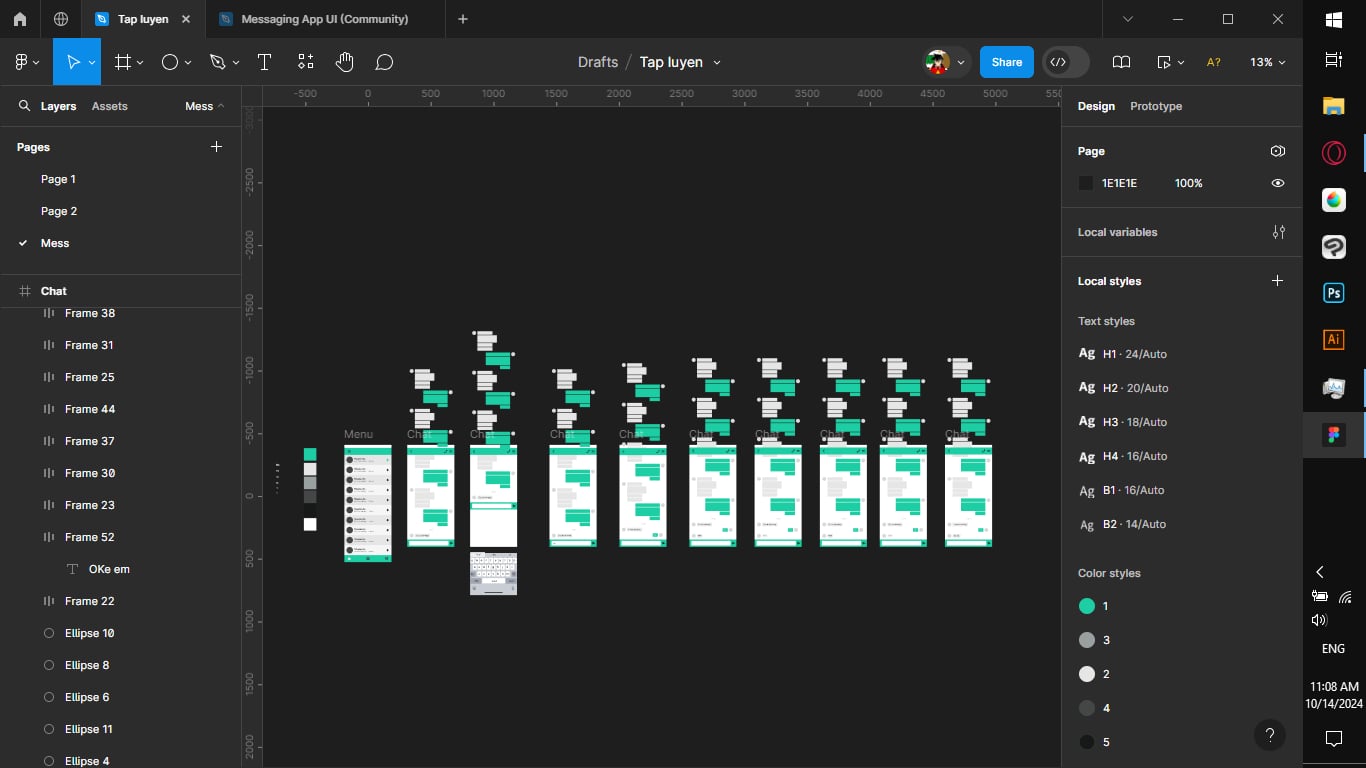Select the Ellipse shape tool
This screenshot has width=1366, height=768.
170,62
